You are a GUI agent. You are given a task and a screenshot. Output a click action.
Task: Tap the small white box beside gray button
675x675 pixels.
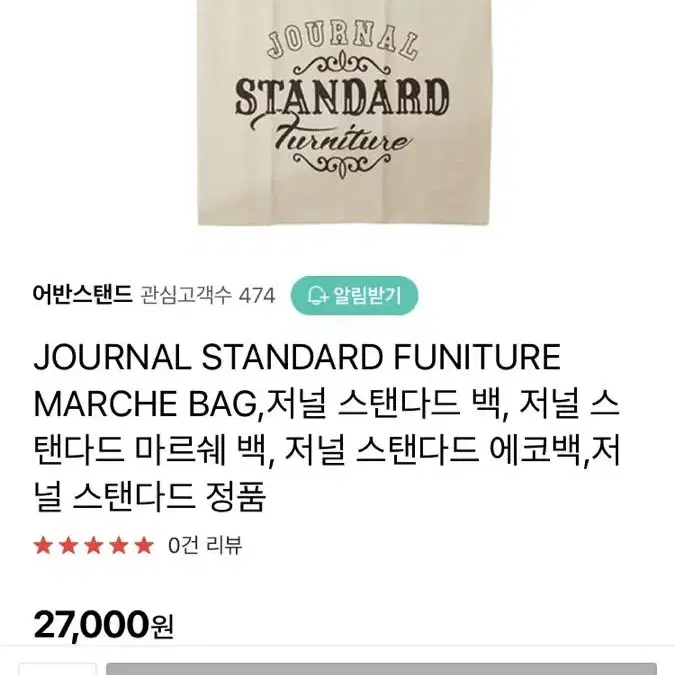[58, 669]
